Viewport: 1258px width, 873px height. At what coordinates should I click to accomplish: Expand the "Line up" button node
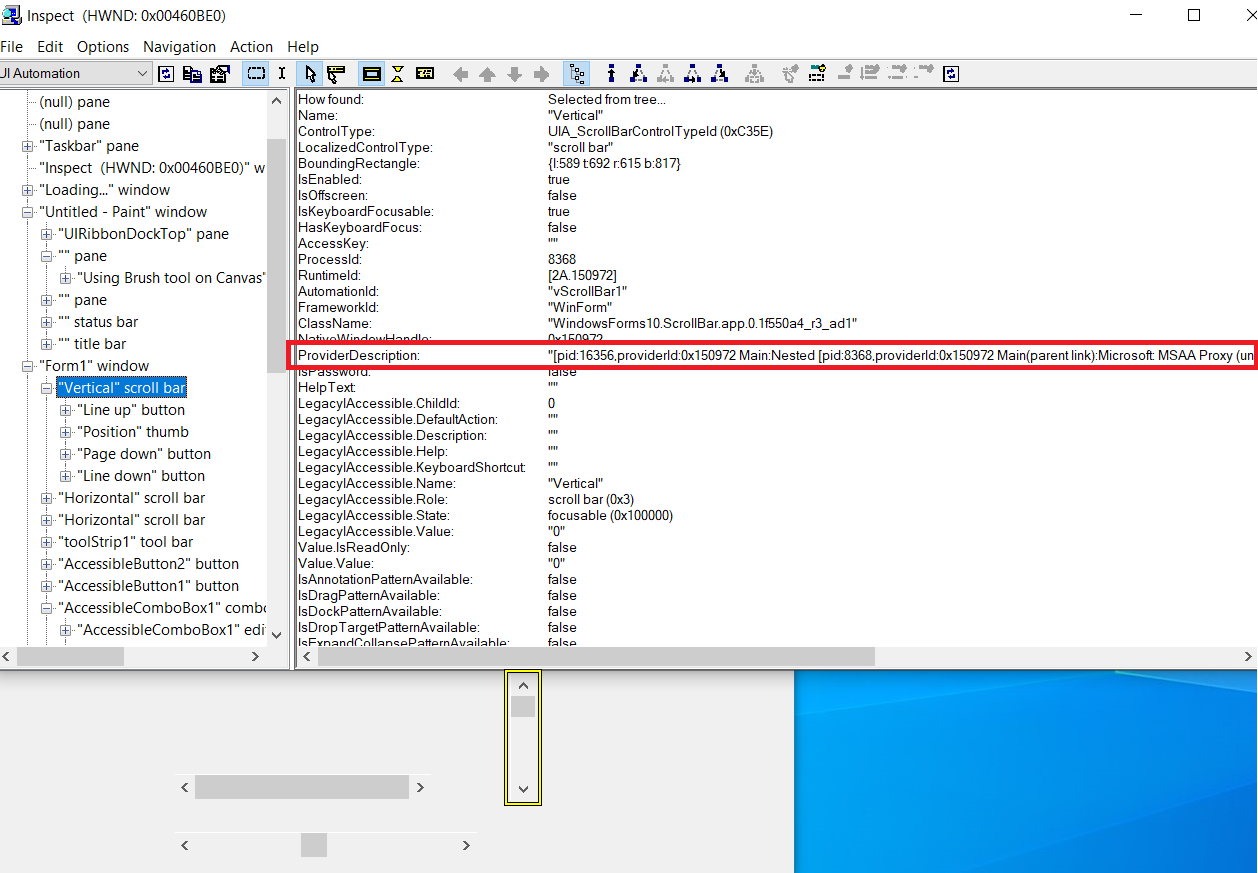pos(66,410)
